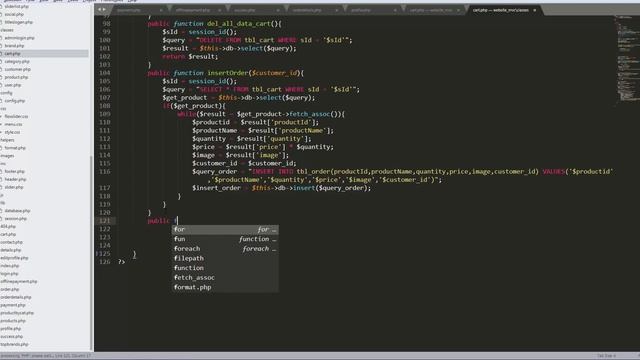
Task: Open database.php in the sidebar
Action: (x=18, y=211)
